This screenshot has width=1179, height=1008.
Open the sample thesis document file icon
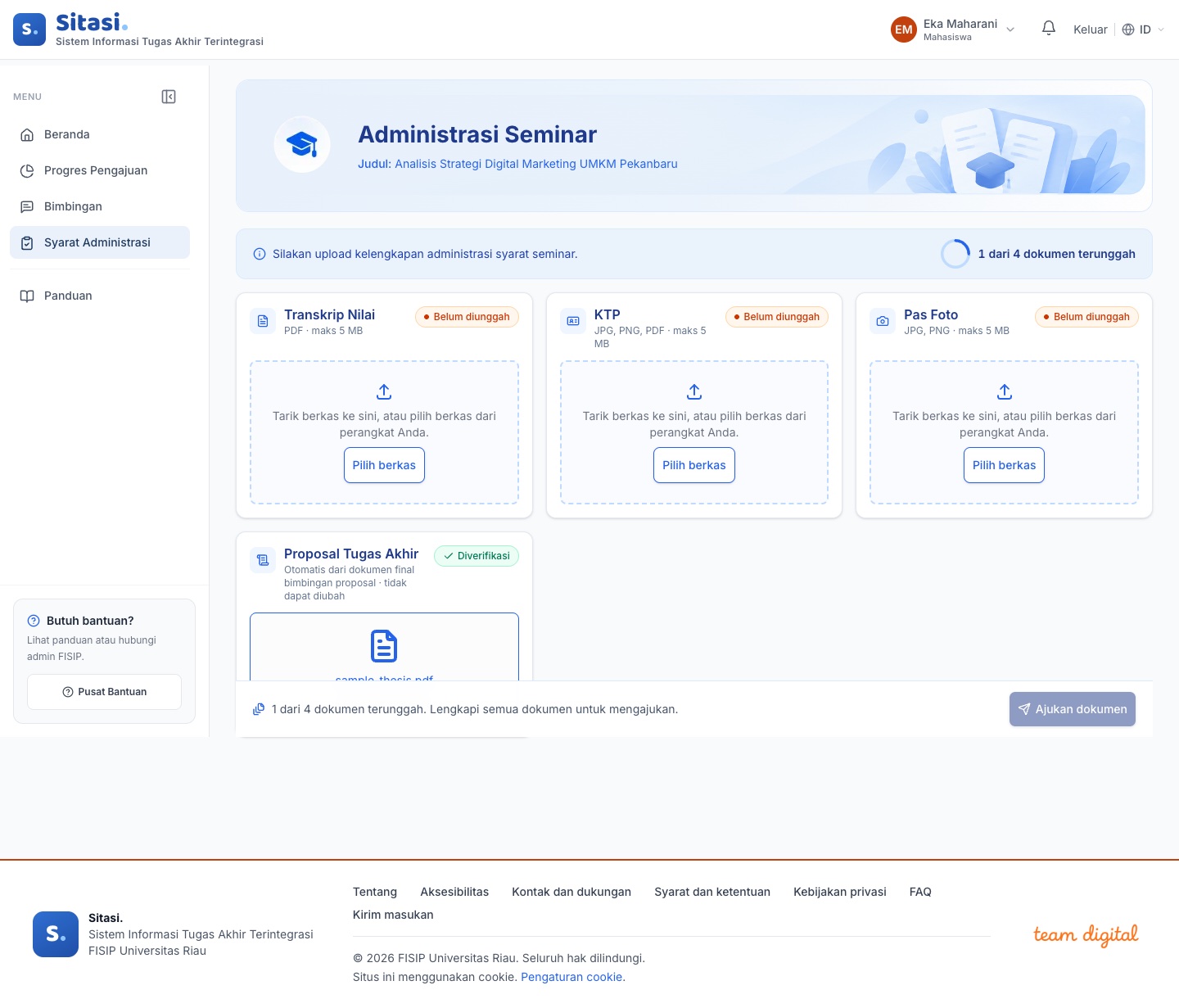pos(384,646)
